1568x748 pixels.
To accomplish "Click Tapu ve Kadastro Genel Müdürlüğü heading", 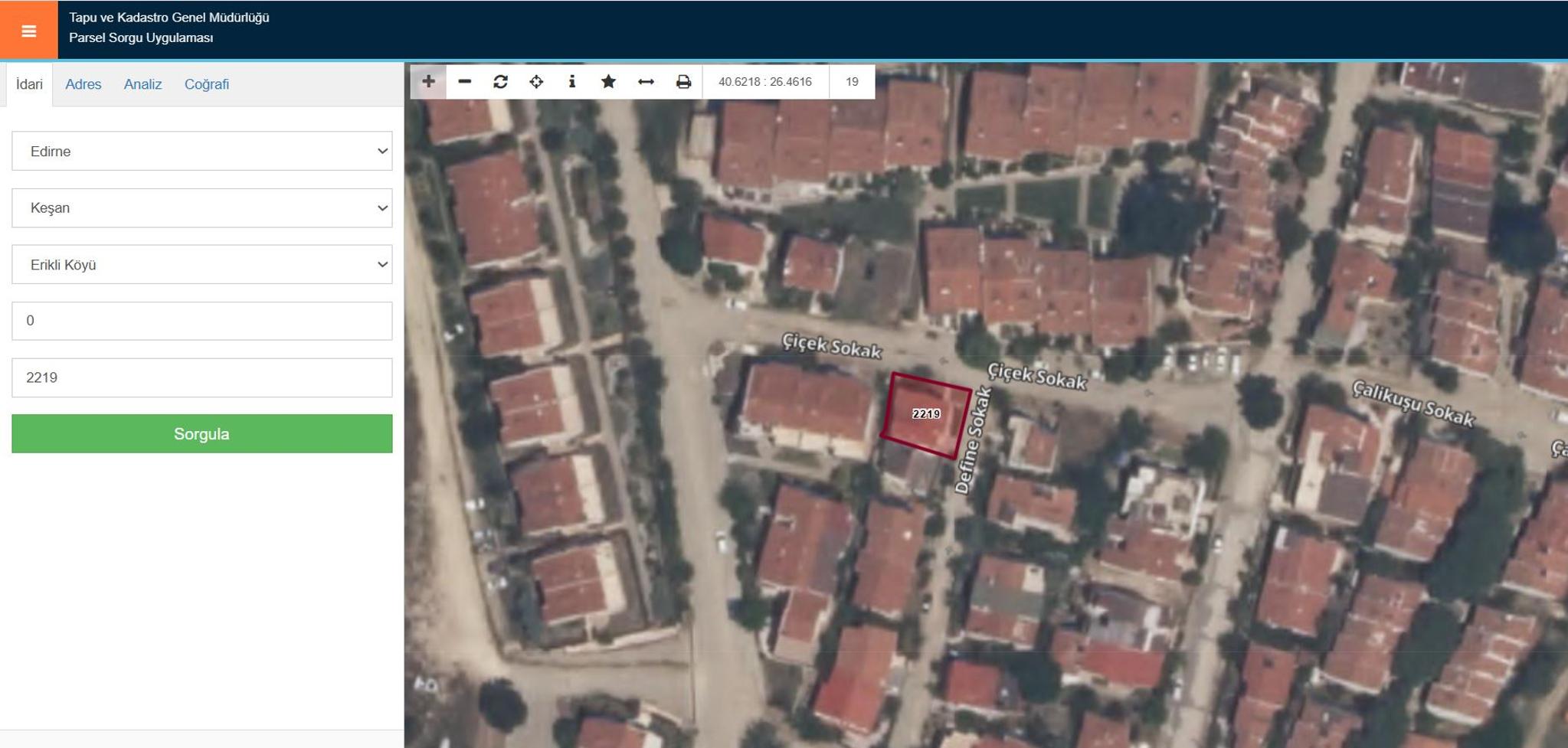I will pyautogui.click(x=169, y=18).
